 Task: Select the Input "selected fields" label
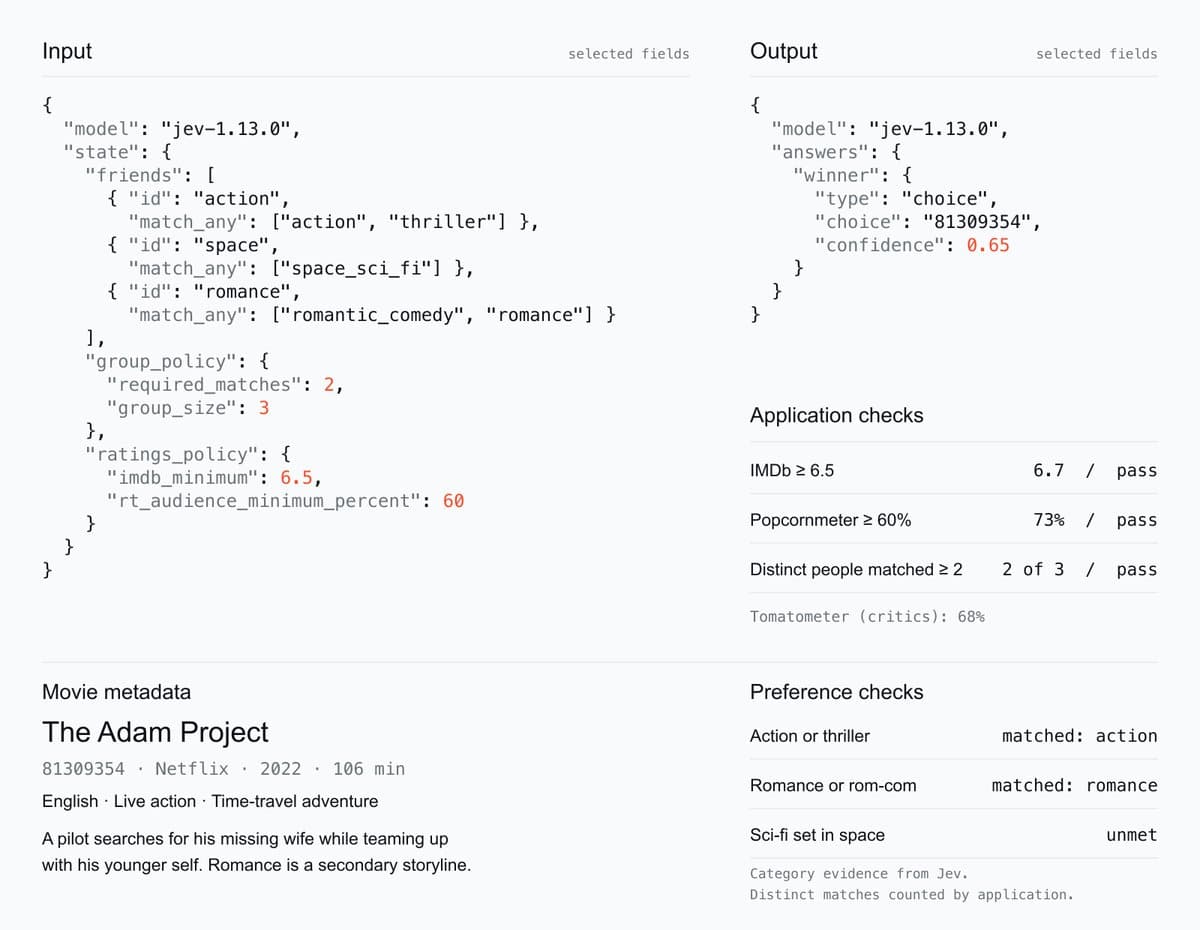[x=628, y=54]
